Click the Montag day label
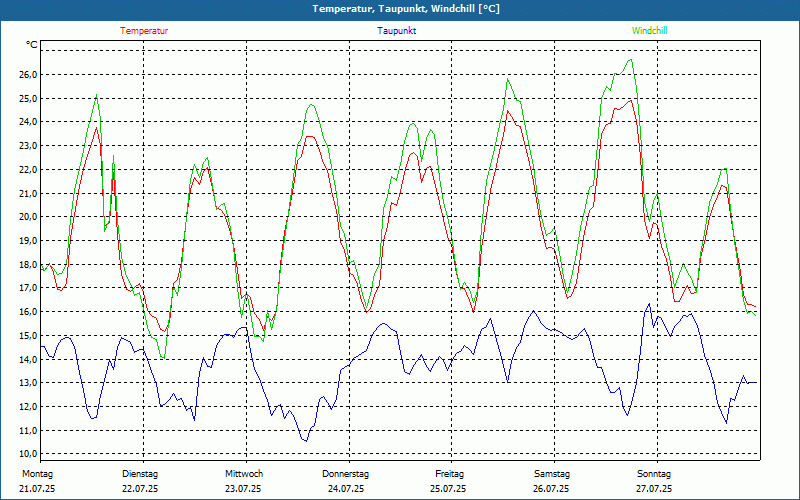The height and width of the screenshot is (500, 800). pos(37,474)
